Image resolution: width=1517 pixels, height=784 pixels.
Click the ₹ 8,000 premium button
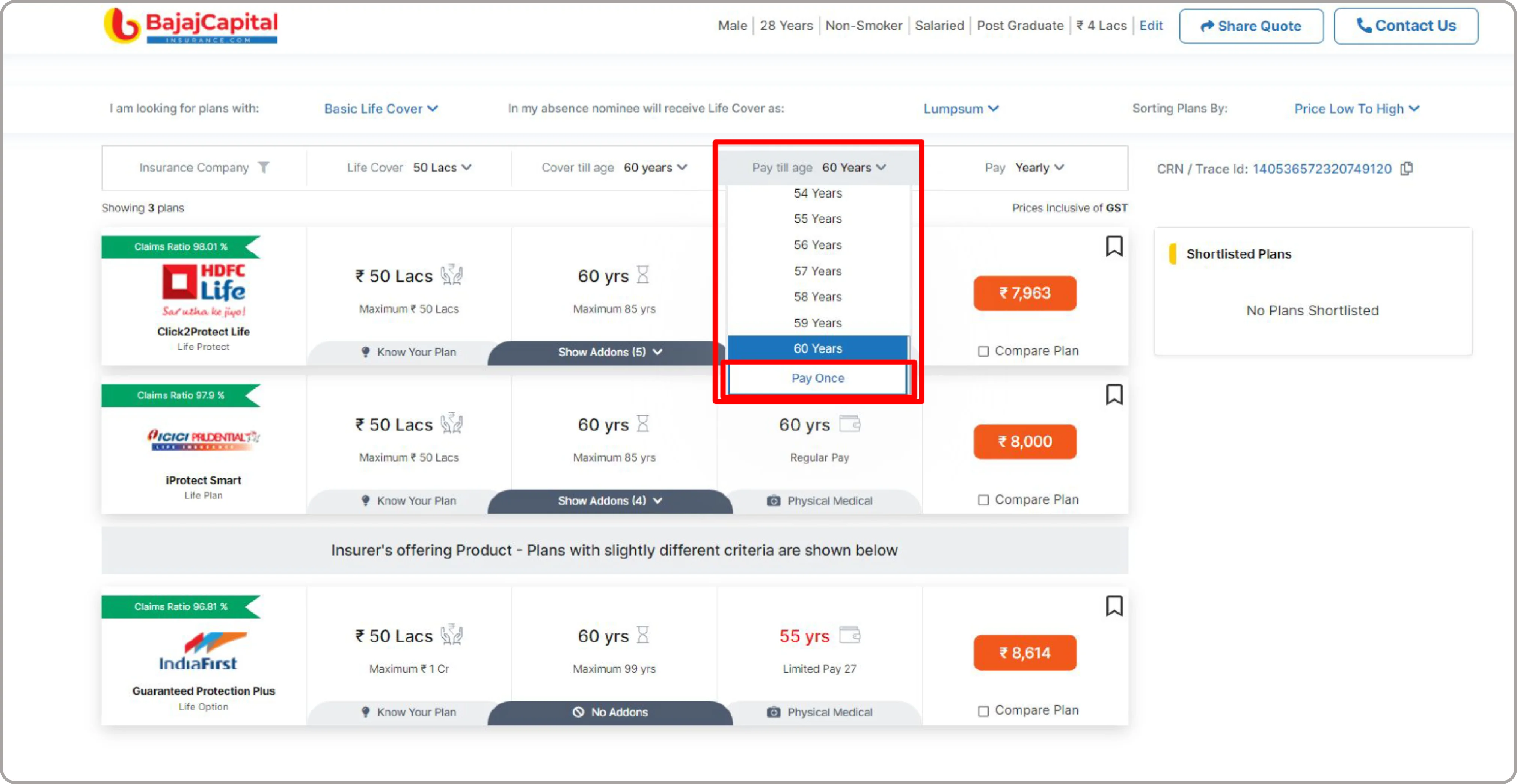coord(1025,441)
